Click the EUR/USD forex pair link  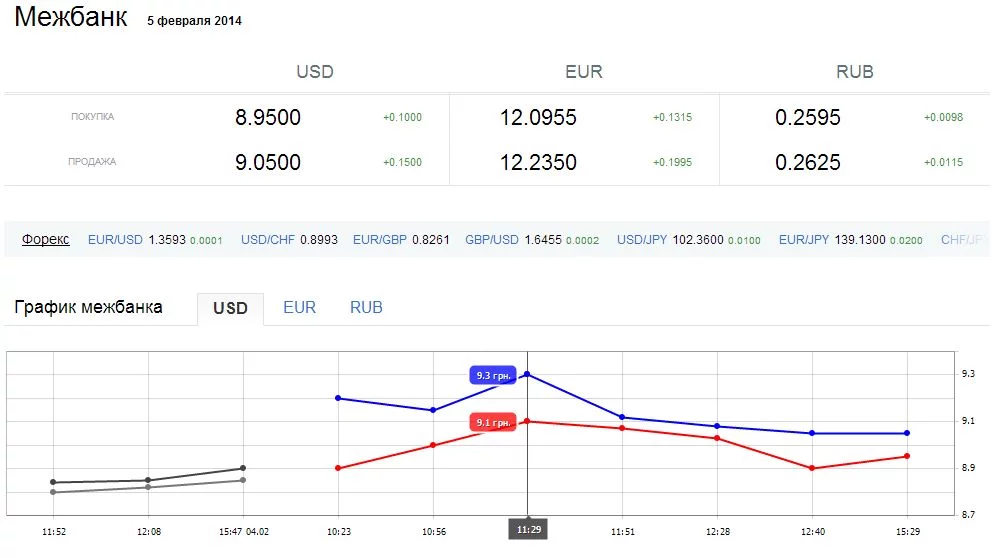pyautogui.click(x=115, y=240)
